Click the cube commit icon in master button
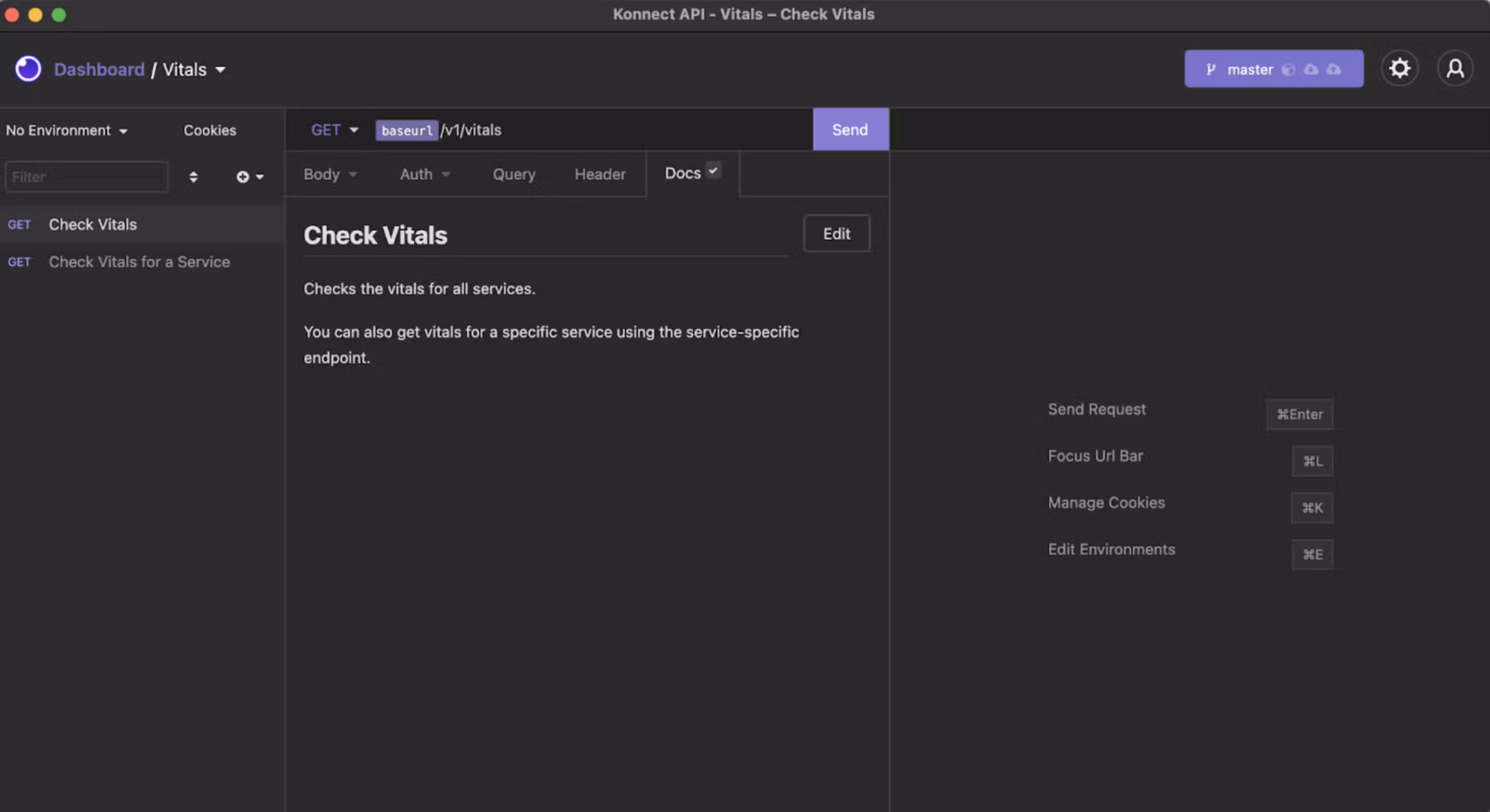 click(x=1289, y=69)
